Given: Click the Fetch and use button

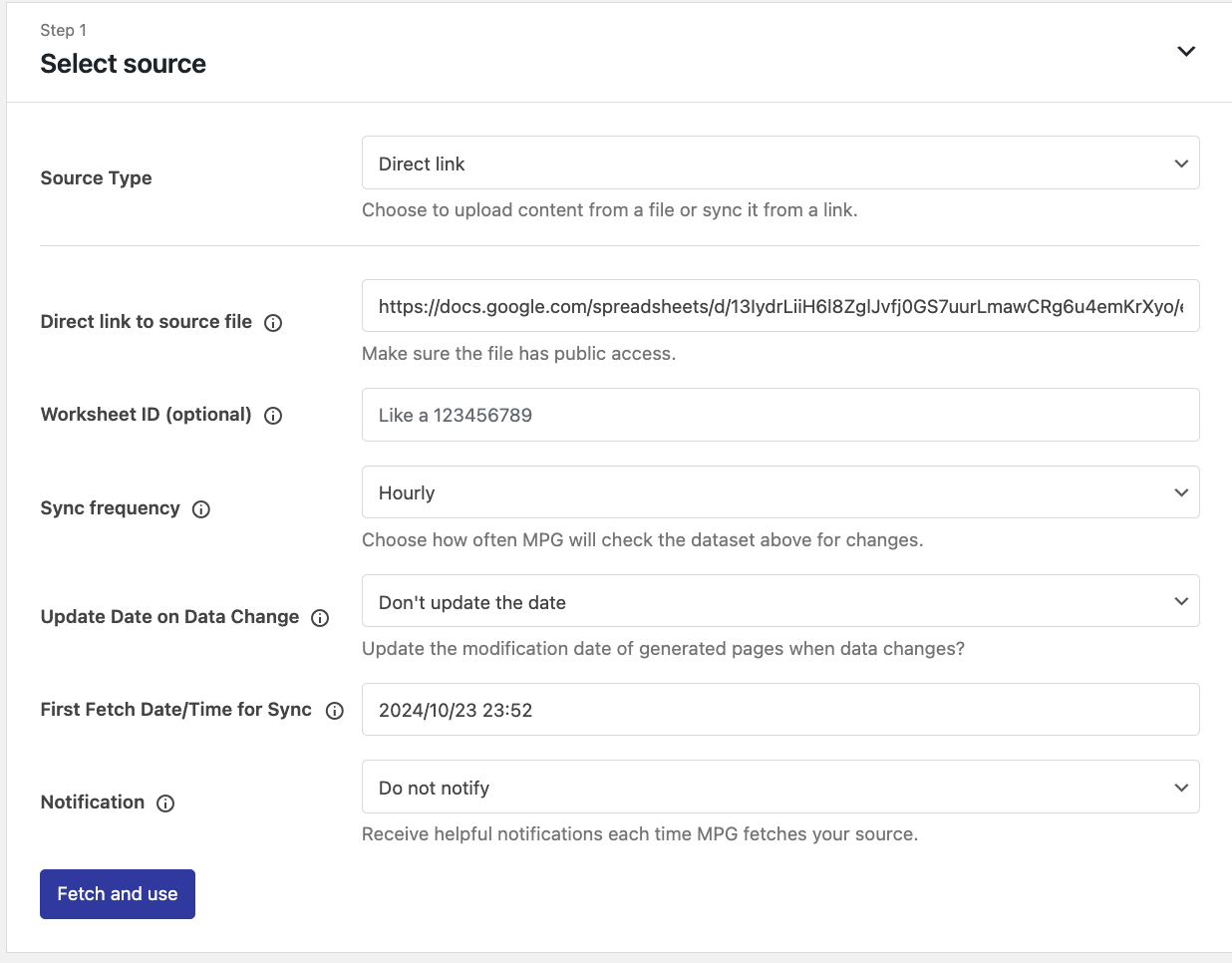Looking at the screenshot, I should [x=118, y=894].
